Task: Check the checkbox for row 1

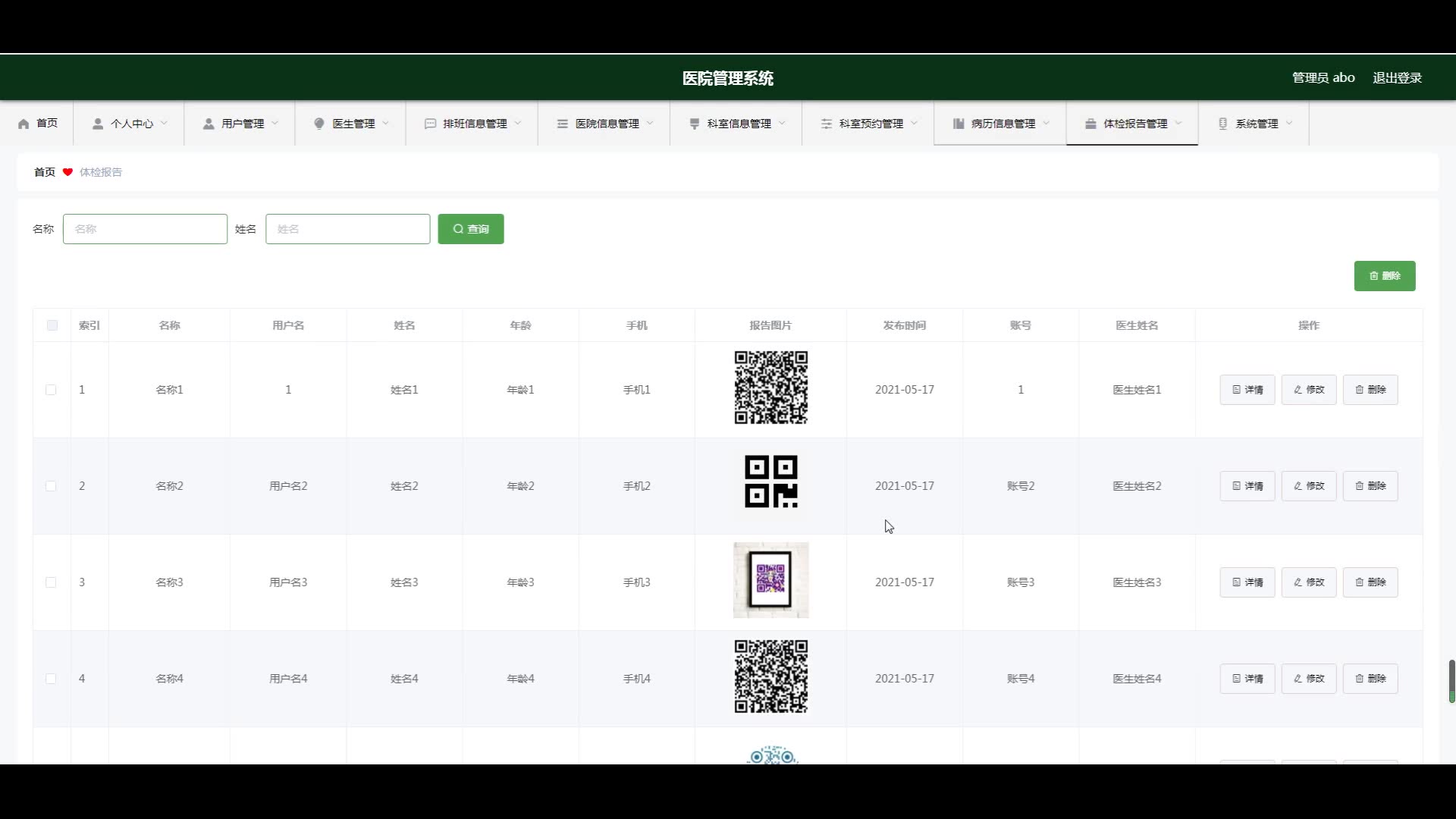Action: pos(51,390)
